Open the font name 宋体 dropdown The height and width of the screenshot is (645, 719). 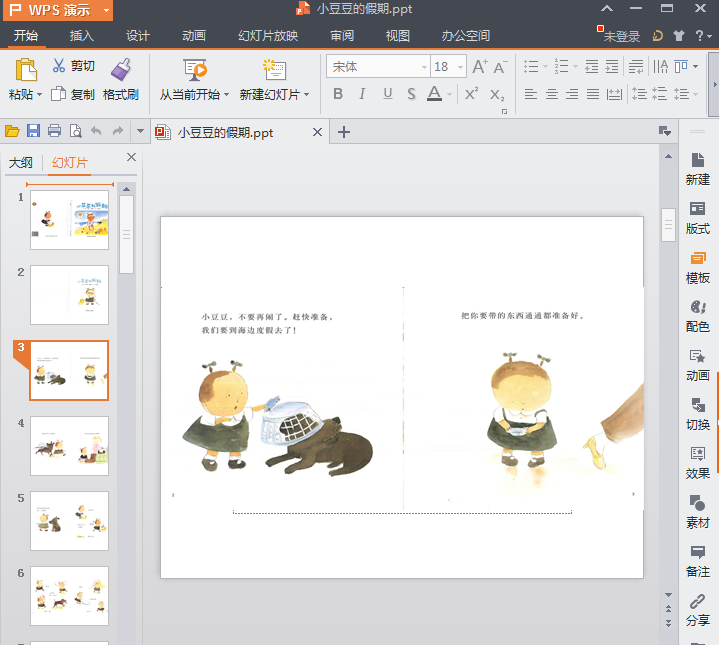(424, 67)
